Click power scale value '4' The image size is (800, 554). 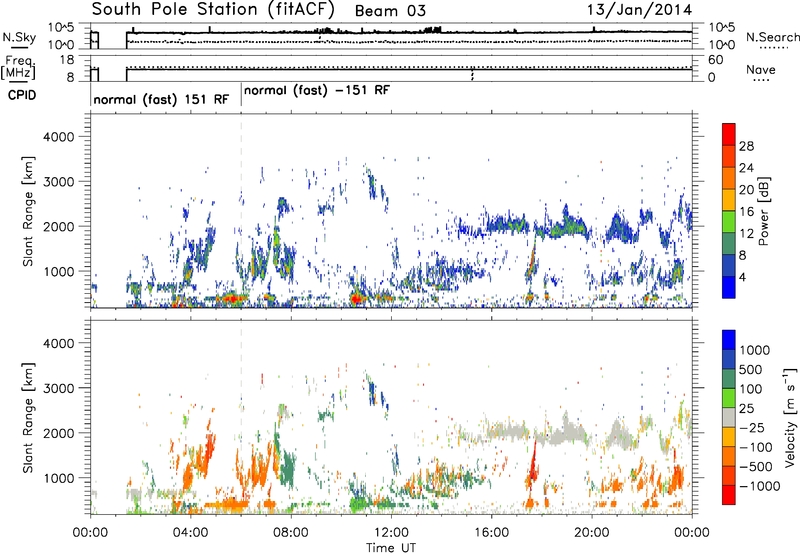(x=743, y=278)
